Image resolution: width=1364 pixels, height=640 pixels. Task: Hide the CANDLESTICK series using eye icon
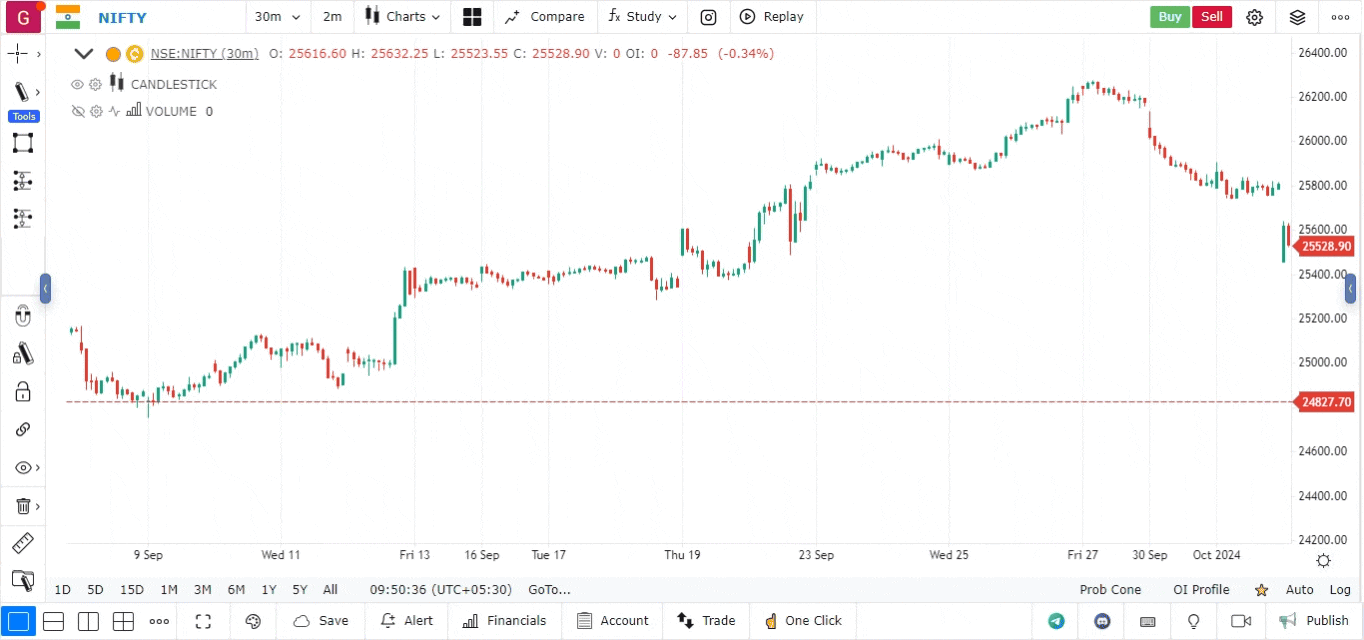point(77,85)
